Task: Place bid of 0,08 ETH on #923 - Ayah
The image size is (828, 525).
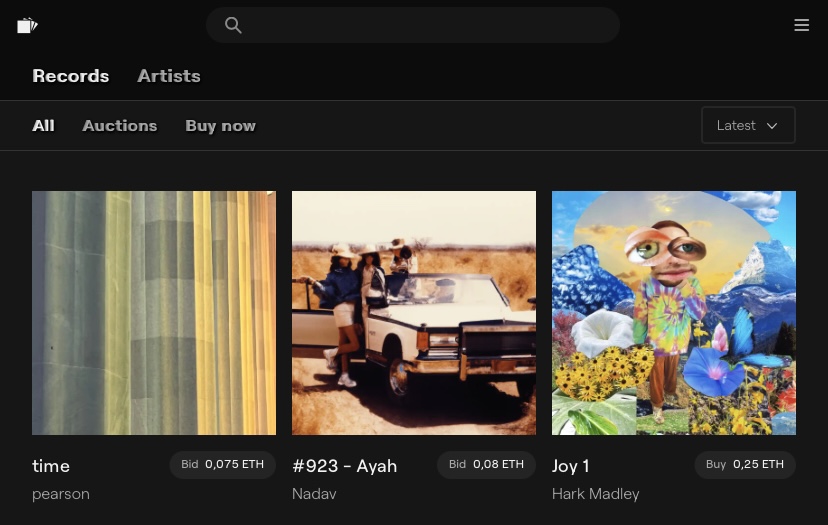Action: point(486,465)
